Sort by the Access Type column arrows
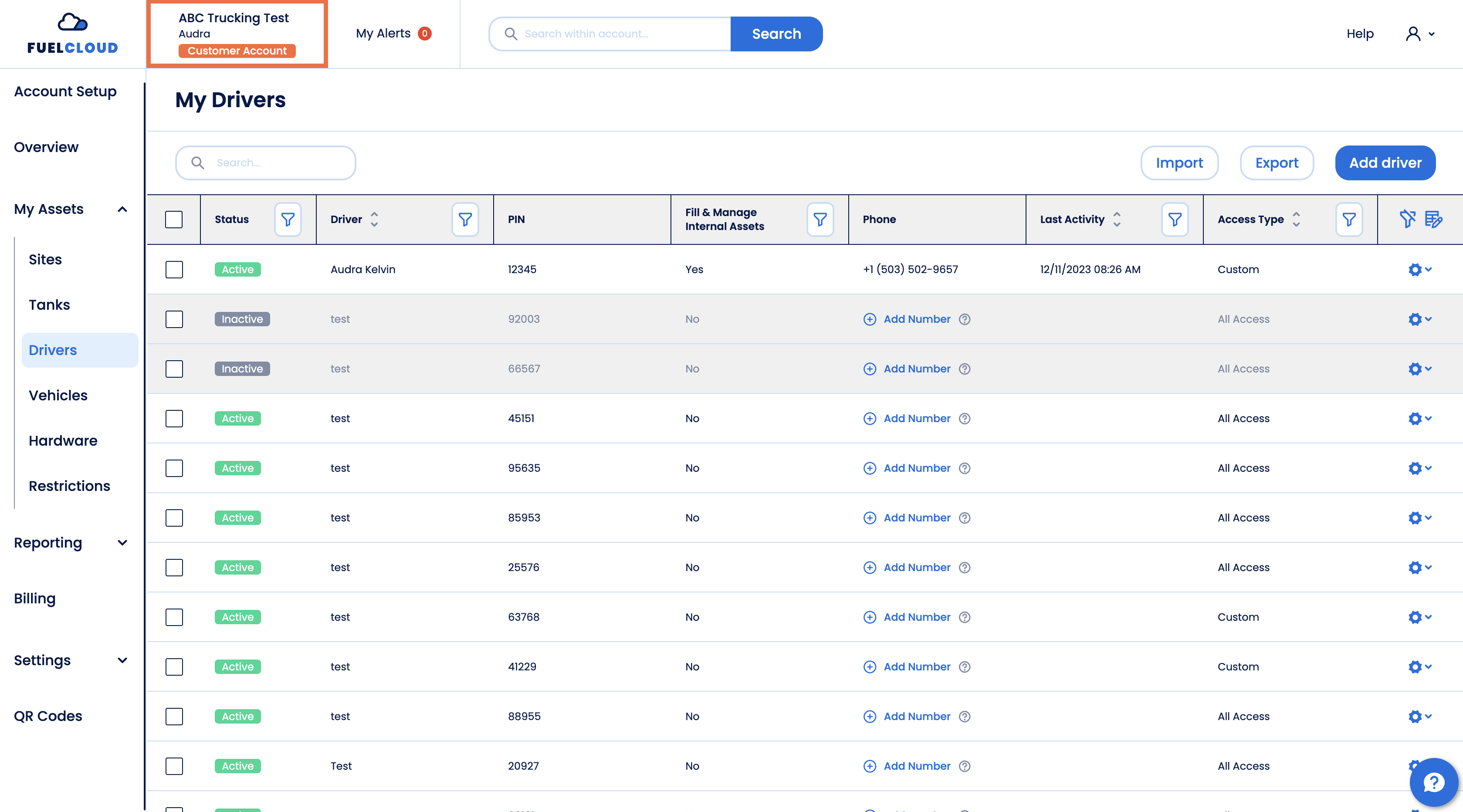This screenshot has width=1463, height=812. [x=1296, y=219]
